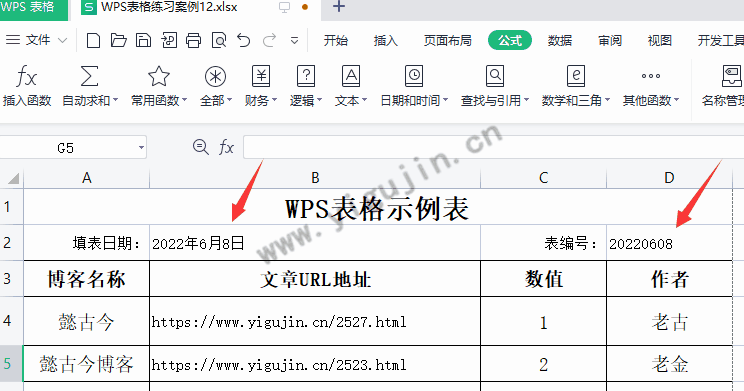
Task: Select column A header
Action: coord(86,178)
